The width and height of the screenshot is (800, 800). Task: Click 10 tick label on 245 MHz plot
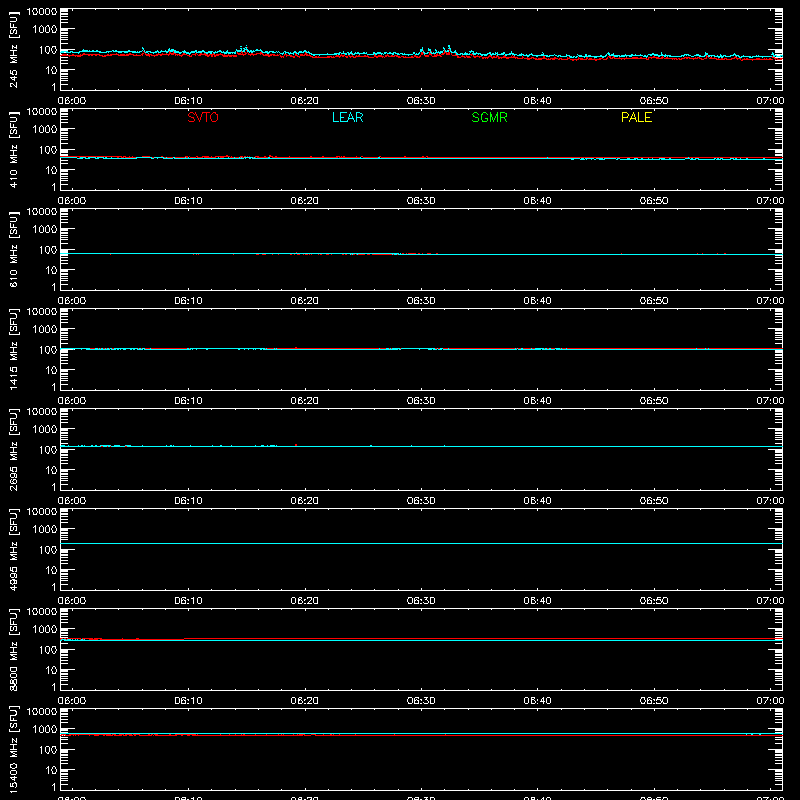tap(51, 70)
